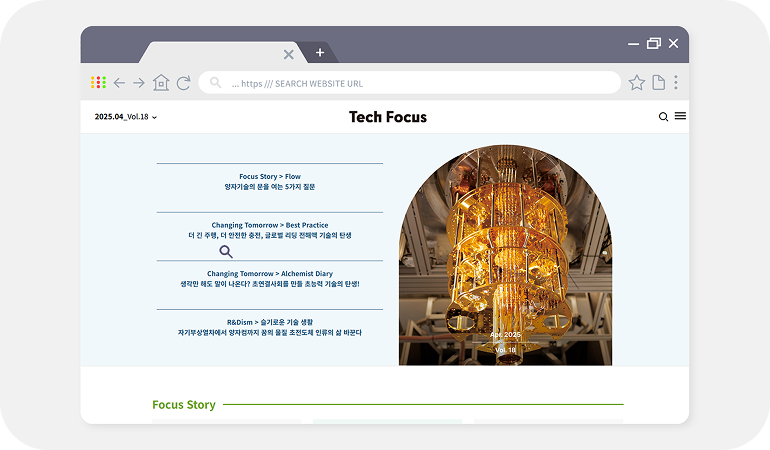Click the search website URL field
This screenshot has height=450, width=770.
[x=410, y=83]
